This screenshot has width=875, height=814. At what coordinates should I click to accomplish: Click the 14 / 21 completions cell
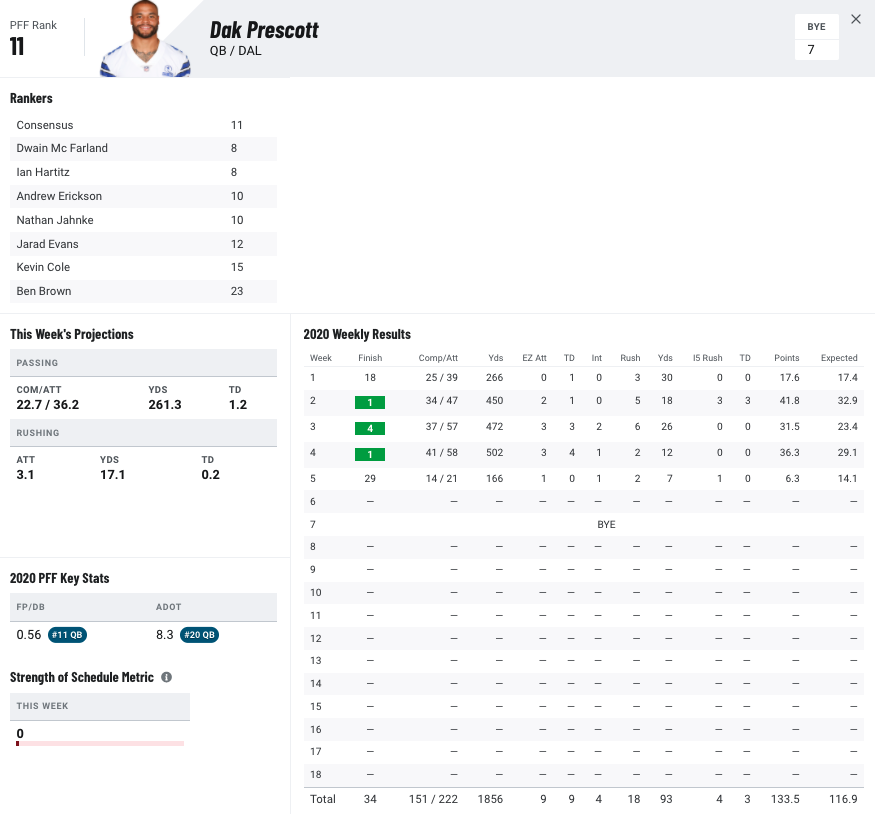[441, 479]
